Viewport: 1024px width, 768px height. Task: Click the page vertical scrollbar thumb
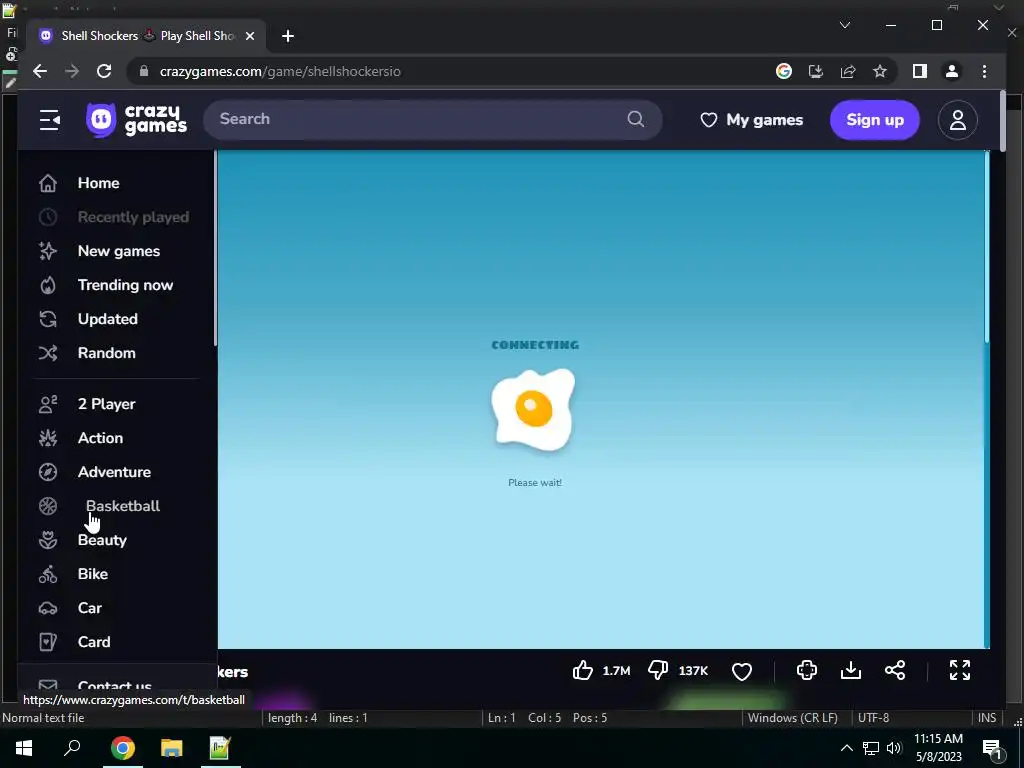click(x=1002, y=121)
